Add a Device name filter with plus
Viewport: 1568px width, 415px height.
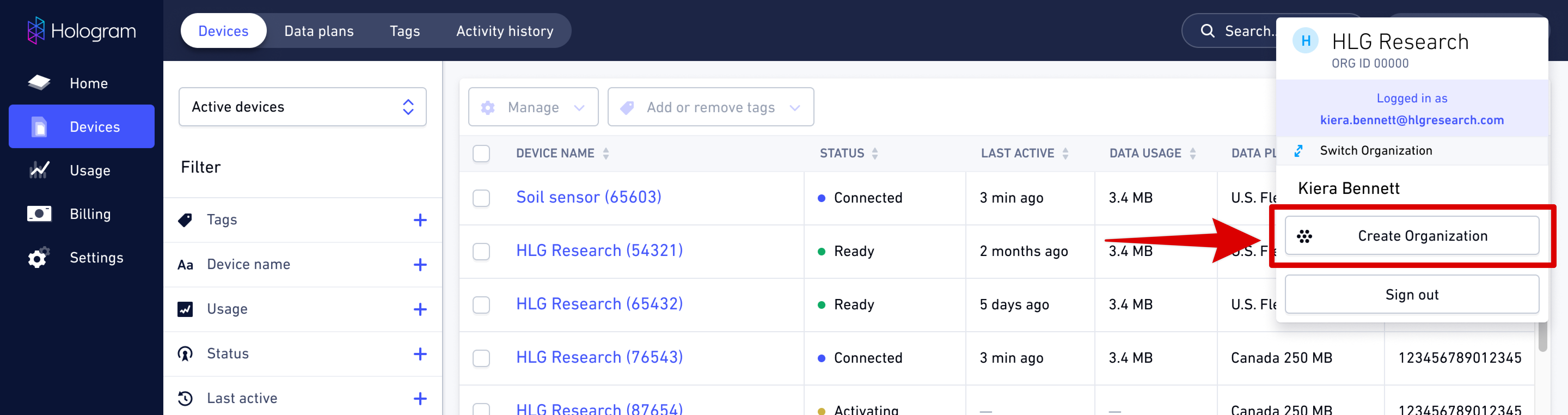[x=420, y=265]
